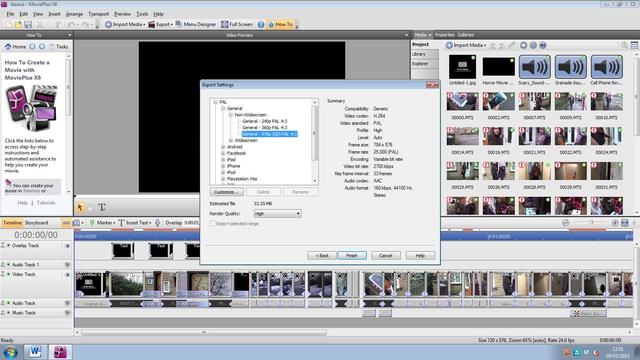
Task: Switch to Storyboard tab
Action: pos(36,223)
